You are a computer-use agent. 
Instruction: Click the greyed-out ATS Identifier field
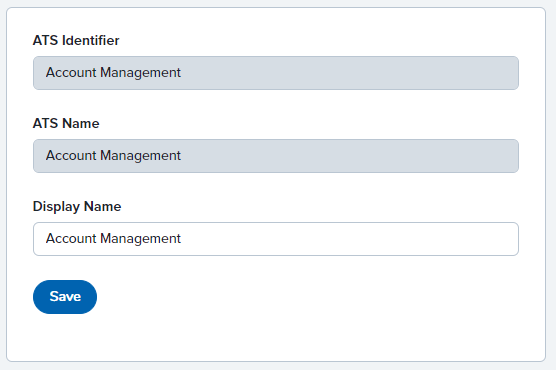pyautogui.click(x=276, y=73)
